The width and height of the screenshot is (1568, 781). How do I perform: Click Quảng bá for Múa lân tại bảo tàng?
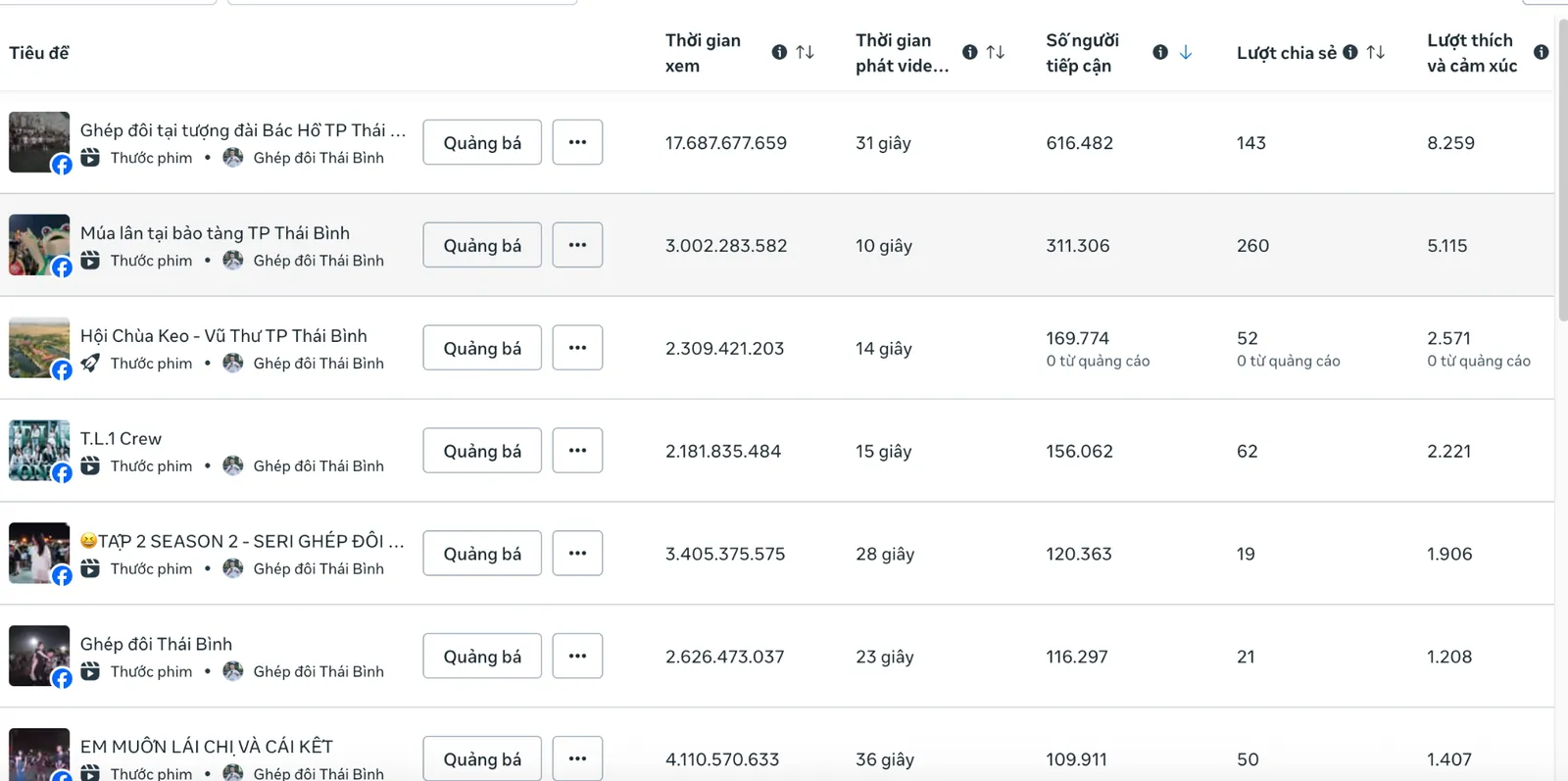[x=482, y=245]
